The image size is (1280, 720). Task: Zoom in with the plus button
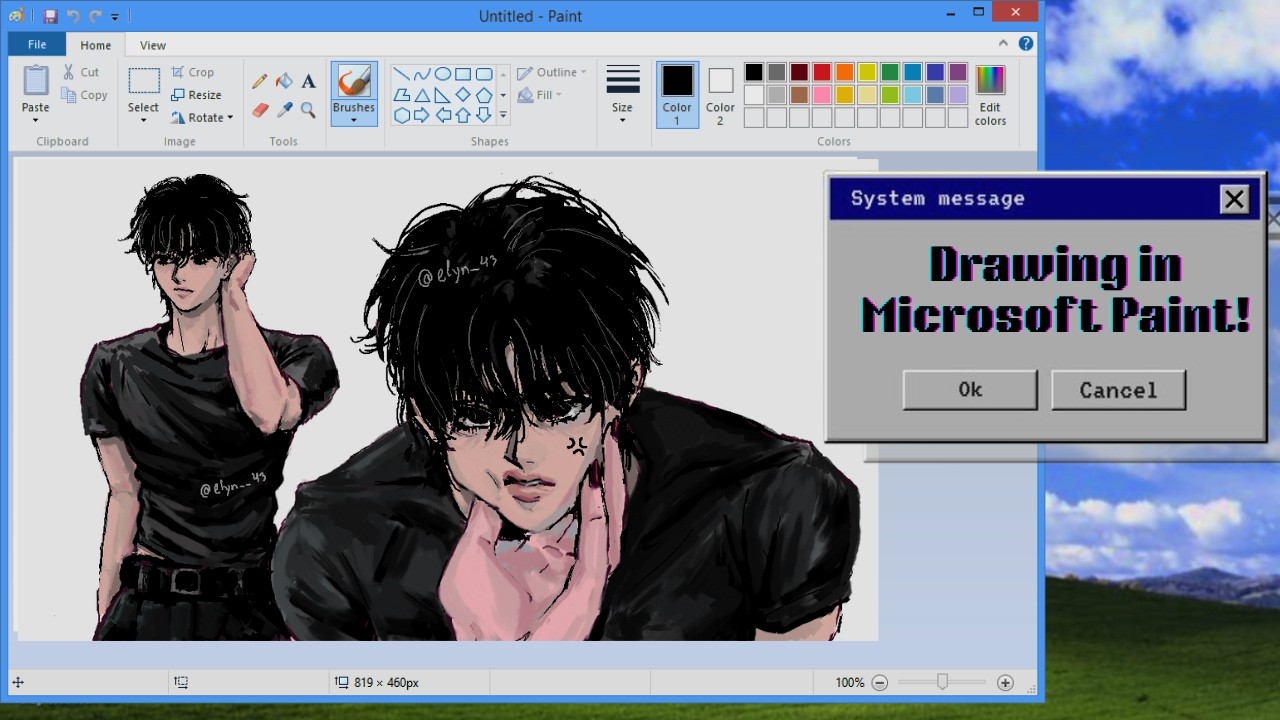click(1005, 683)
